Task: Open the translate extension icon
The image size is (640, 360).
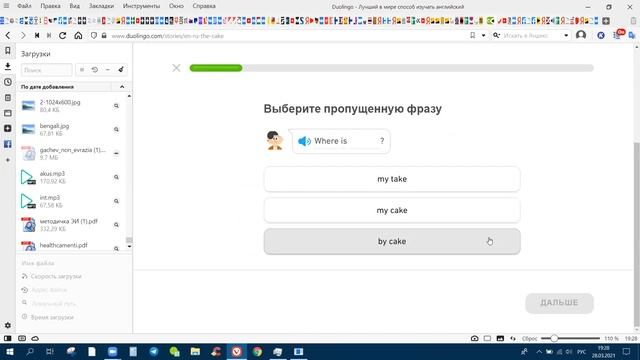Action: (632, 36)
